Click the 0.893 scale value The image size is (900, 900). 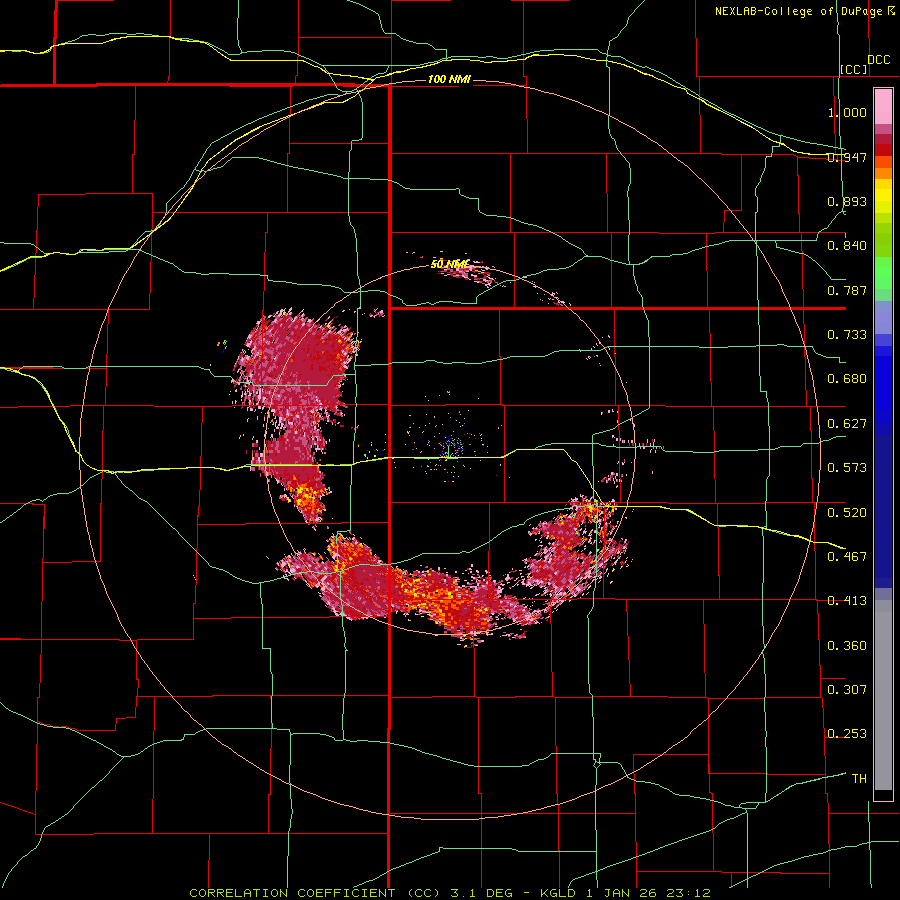[x=847, y=201]
